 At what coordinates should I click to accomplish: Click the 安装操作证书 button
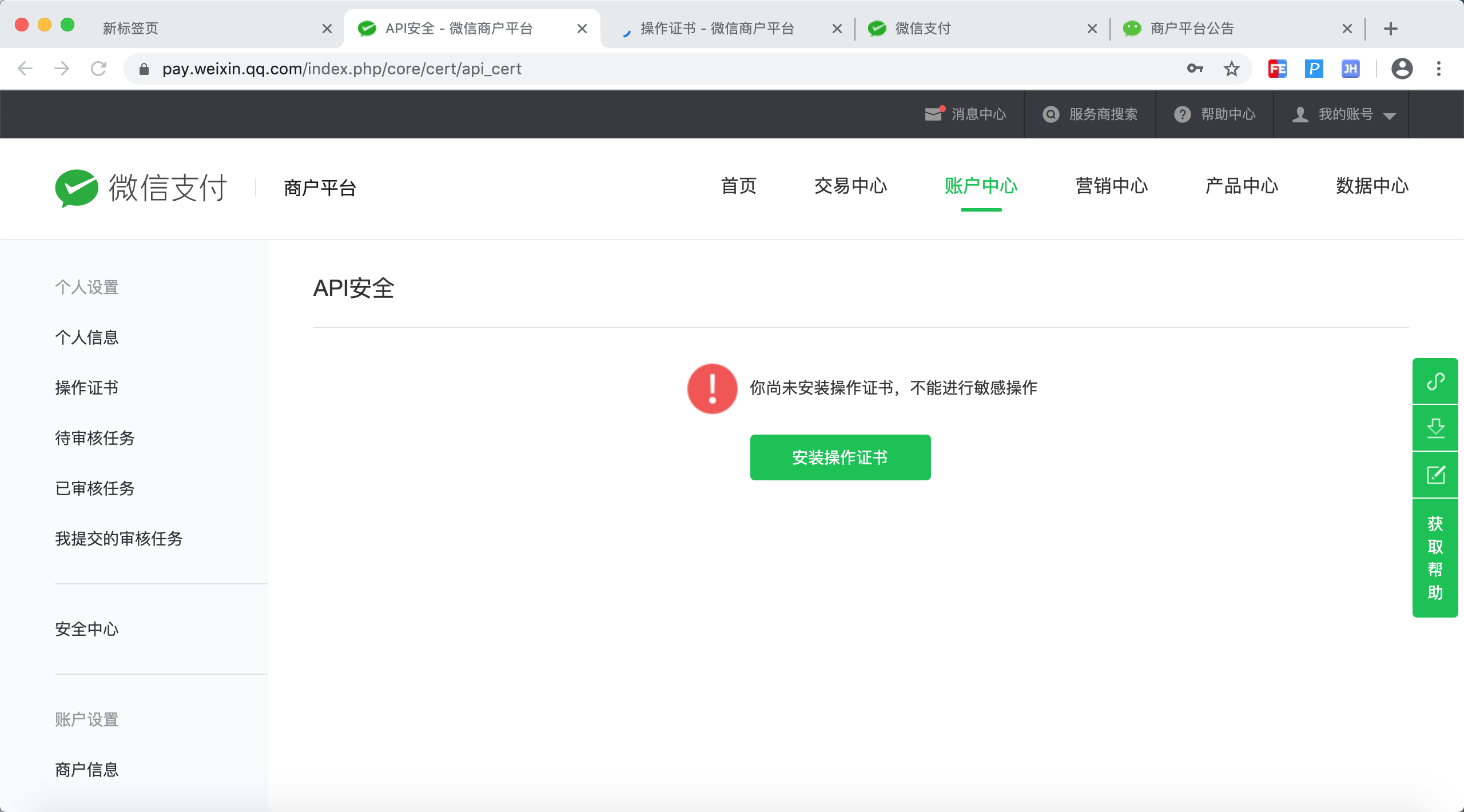coord(840,457)
